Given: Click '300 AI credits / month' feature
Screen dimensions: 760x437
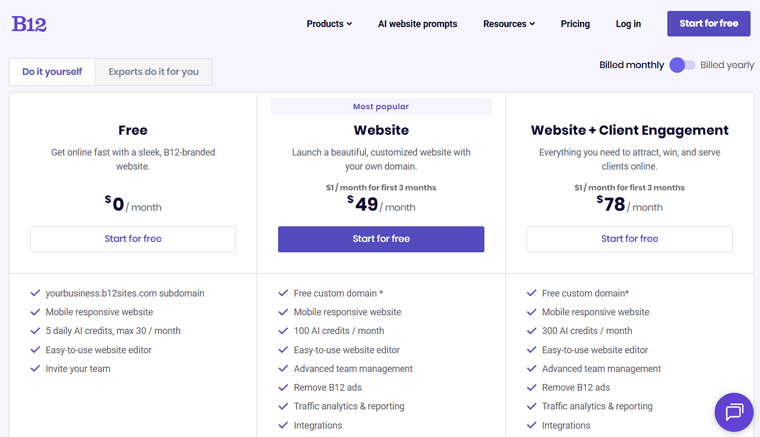Looking at the screenshot, I should click(587, 331).
